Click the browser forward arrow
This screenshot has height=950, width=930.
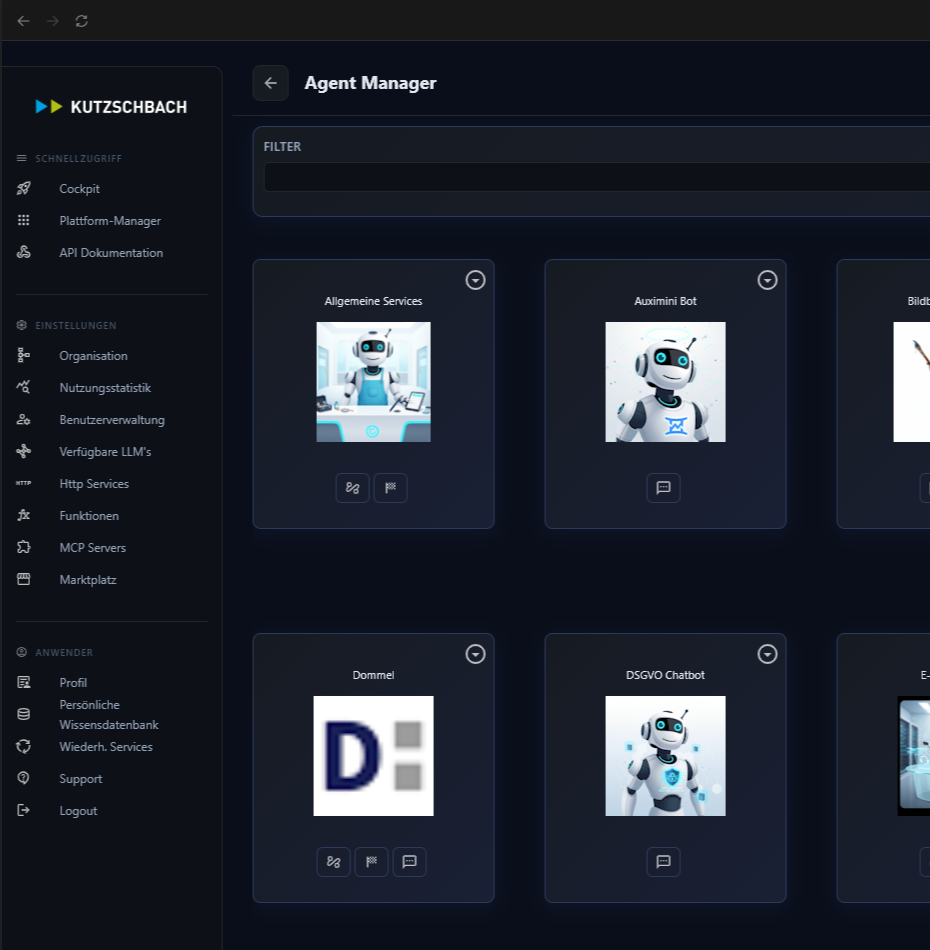53,21
